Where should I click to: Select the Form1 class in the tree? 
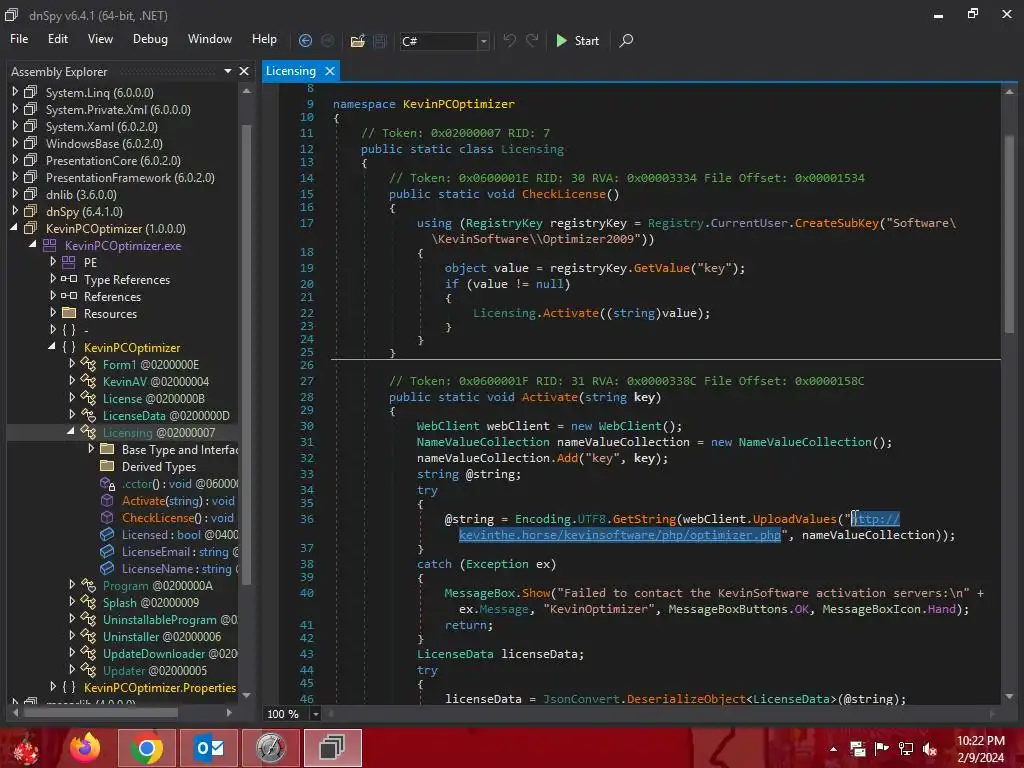click(151, 364)
